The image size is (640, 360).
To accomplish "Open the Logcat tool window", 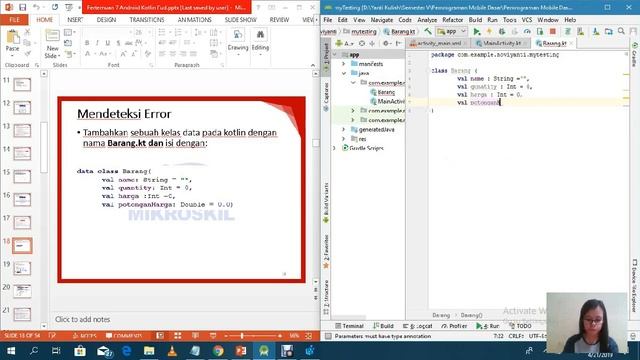I will [x=418, y=326].
